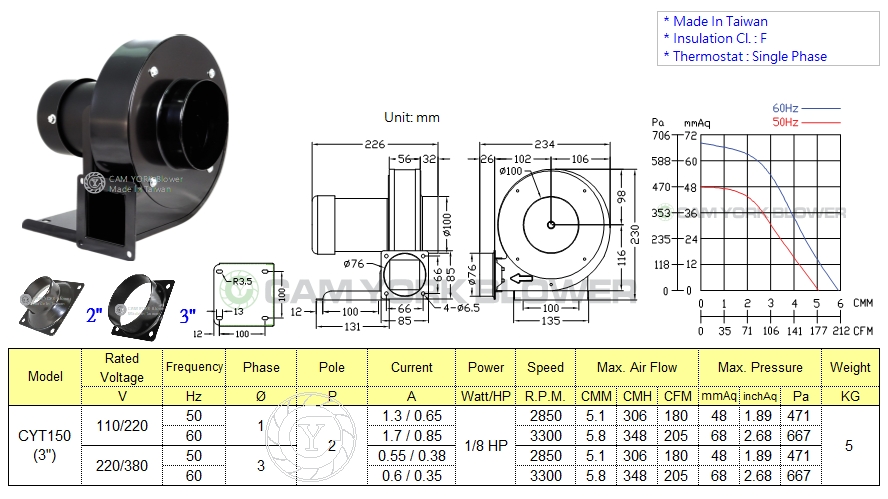The image size is (888, 499).
Task: Click the 'Weight' column header
Action: pyautogui.click(x=850, y=368)
